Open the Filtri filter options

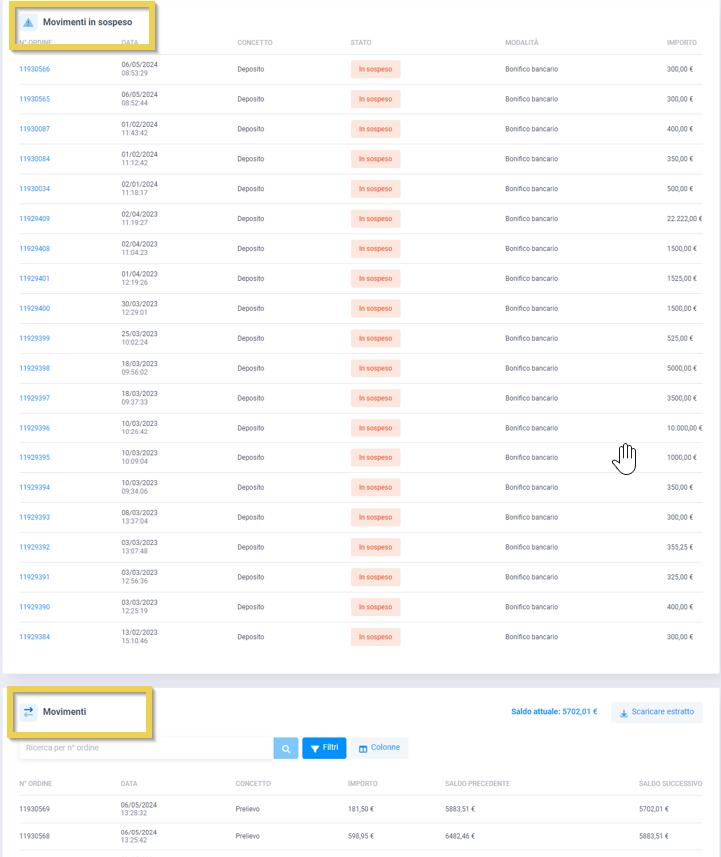pyautogui.click(x=324, y=748)
